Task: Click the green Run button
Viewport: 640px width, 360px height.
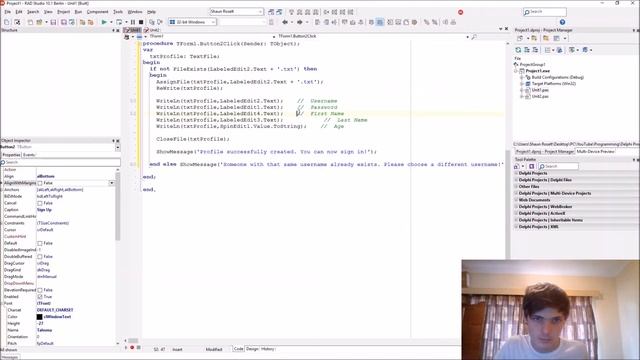Action: tap(104, 22)
